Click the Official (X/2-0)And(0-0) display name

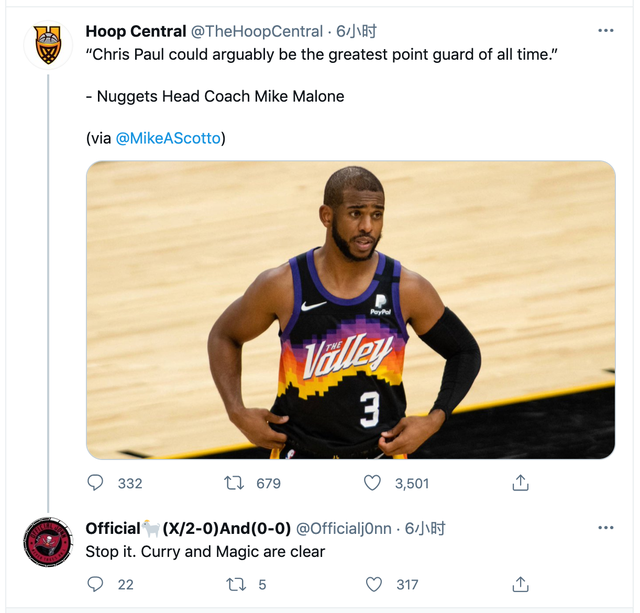pyautogui.click(x=188, y=528)
